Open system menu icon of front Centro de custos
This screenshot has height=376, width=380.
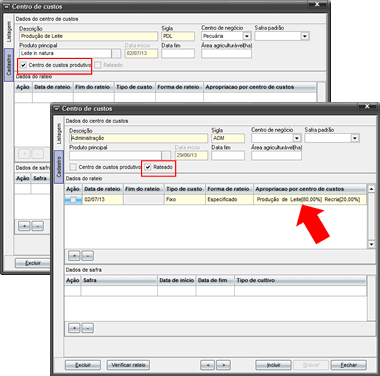click(x=56, y=109)
